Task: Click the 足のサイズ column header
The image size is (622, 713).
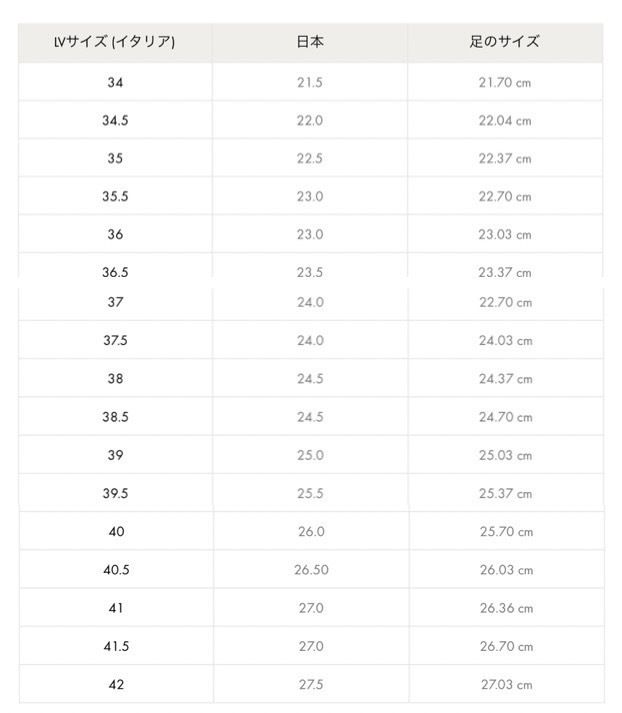Action: pyautogui.click(x=505, y=42)
